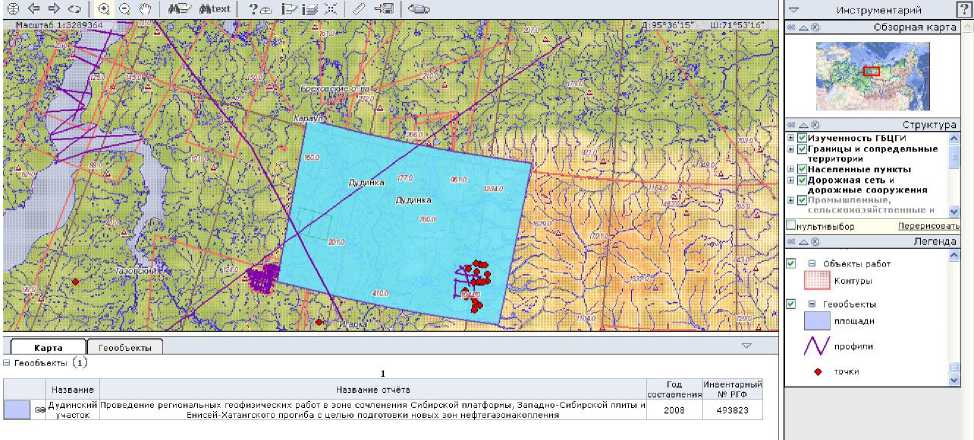Uncheck Геообъекты in legend
The image size is (974, 440).
[791, 304]
